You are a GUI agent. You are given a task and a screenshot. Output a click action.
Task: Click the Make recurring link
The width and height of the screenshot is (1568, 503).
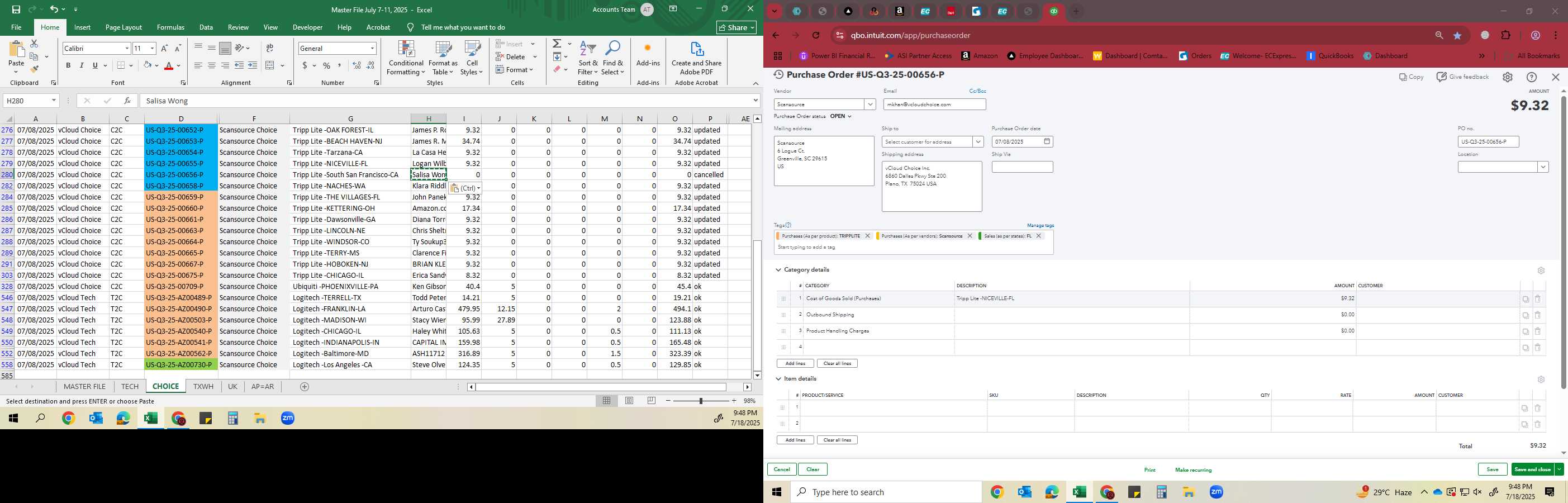pos(1193,470)
